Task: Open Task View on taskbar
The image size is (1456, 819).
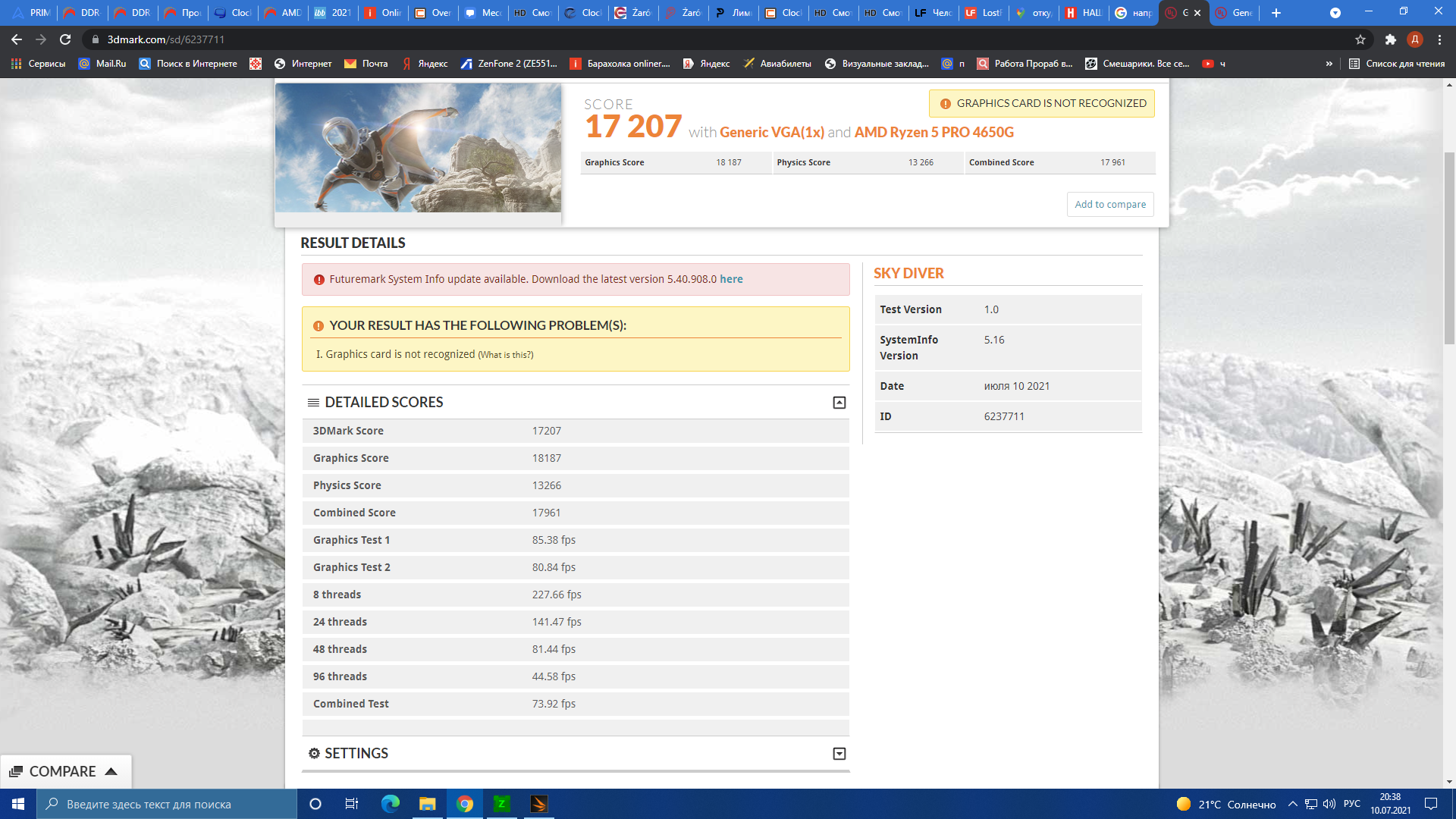Action: pos(352,804)
